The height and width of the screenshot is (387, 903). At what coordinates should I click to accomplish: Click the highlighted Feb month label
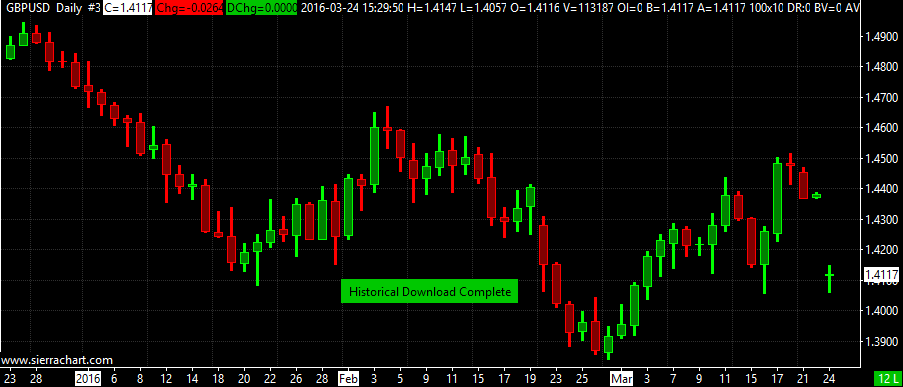[x=347, y=378]
